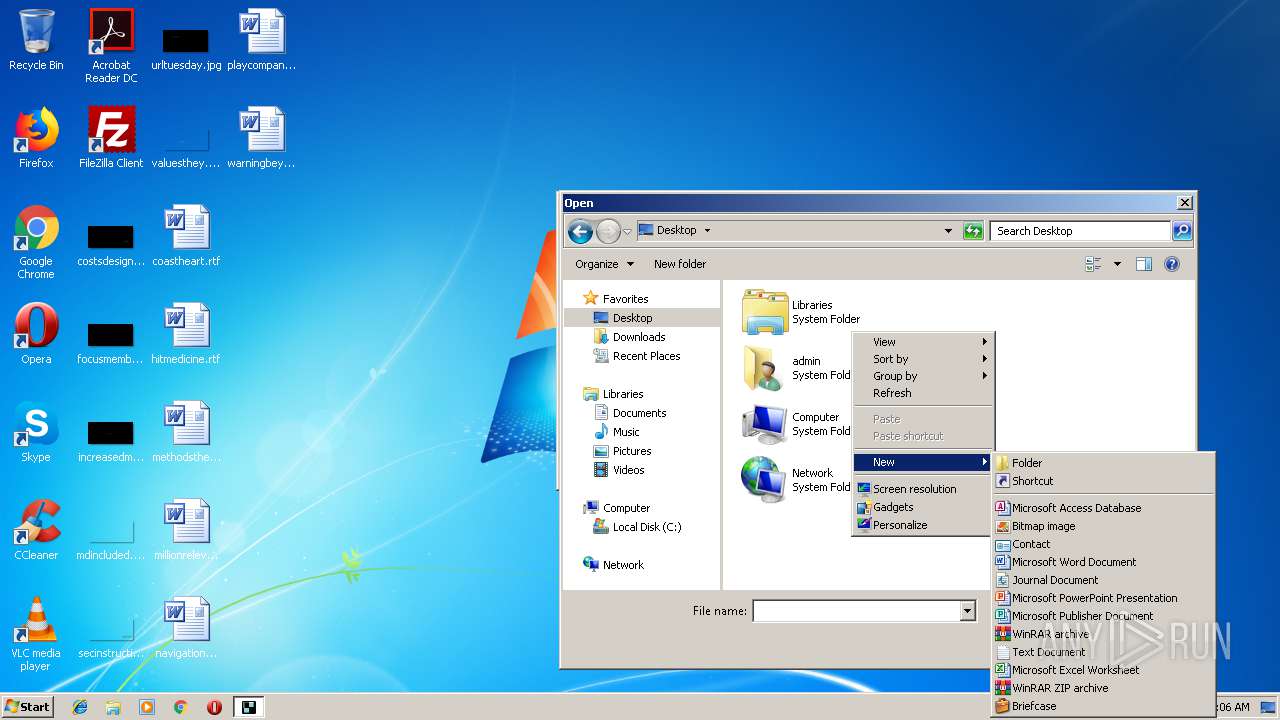
Task: Select Desktop in Favorites tree
Action: click(632, 318)
